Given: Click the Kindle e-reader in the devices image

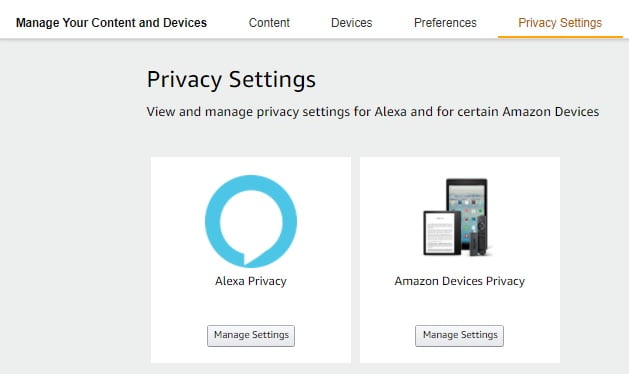Looking at the screenshot, I should [442, 233].
